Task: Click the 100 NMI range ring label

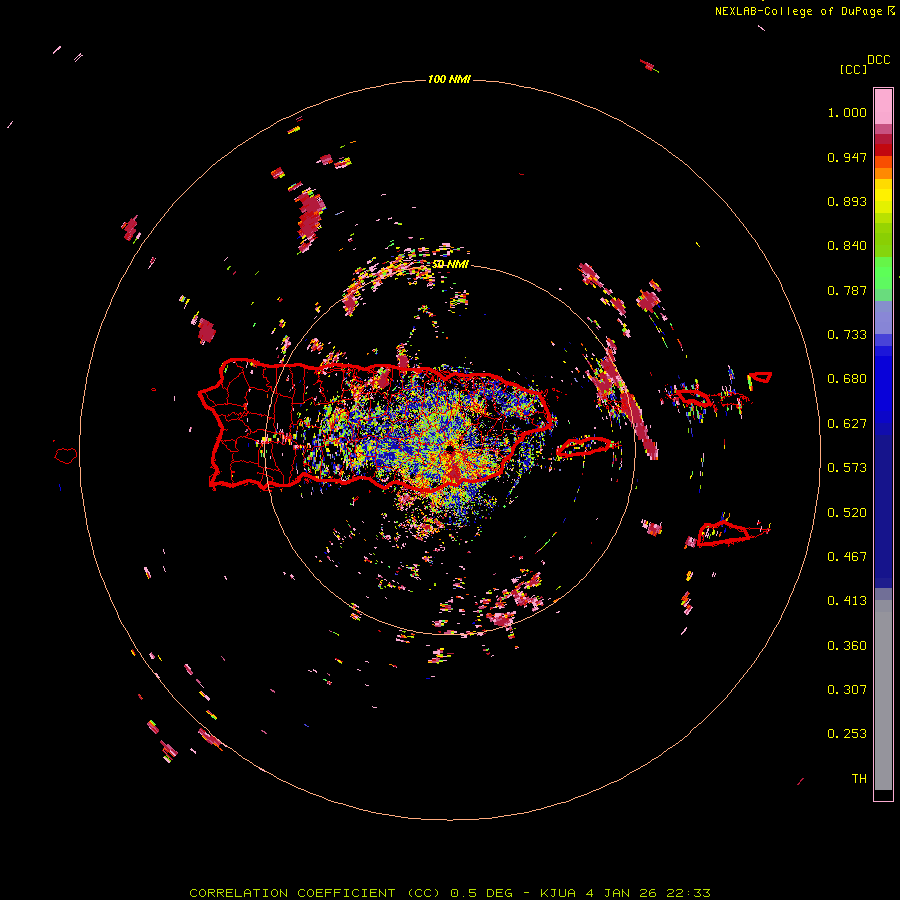Action: coord(449,79)
